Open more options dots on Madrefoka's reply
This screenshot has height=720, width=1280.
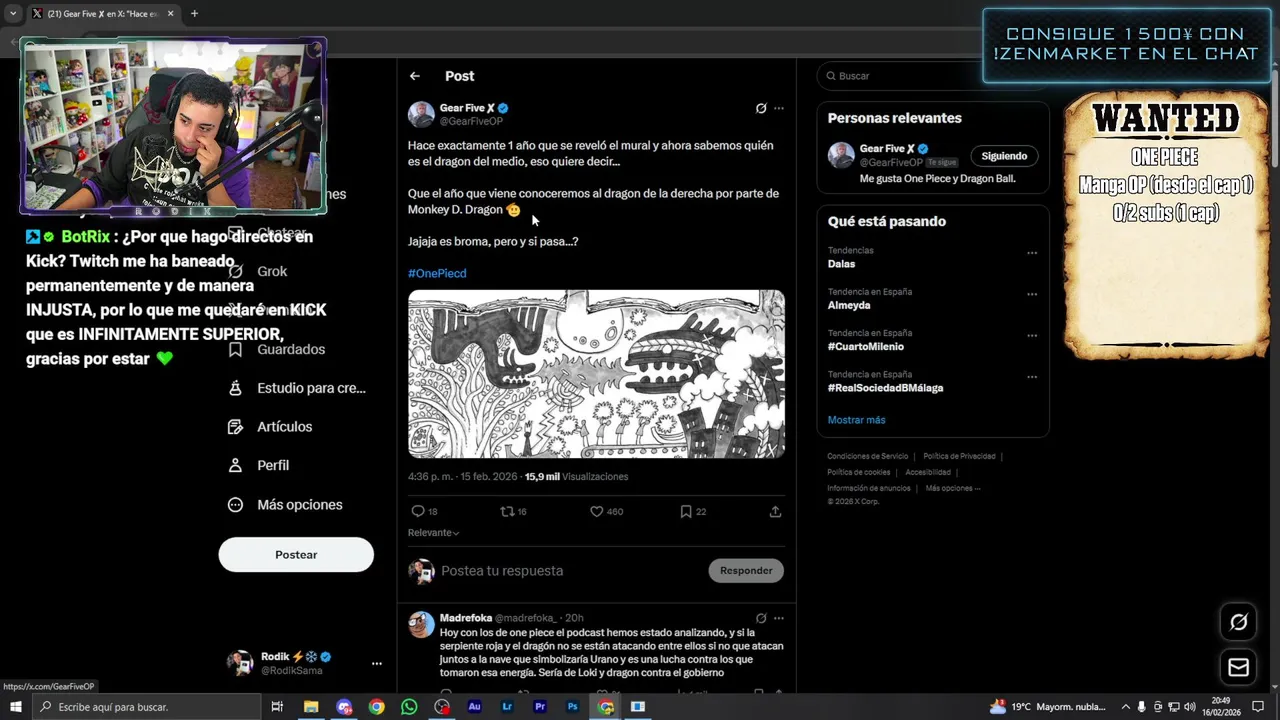point(779,618)
